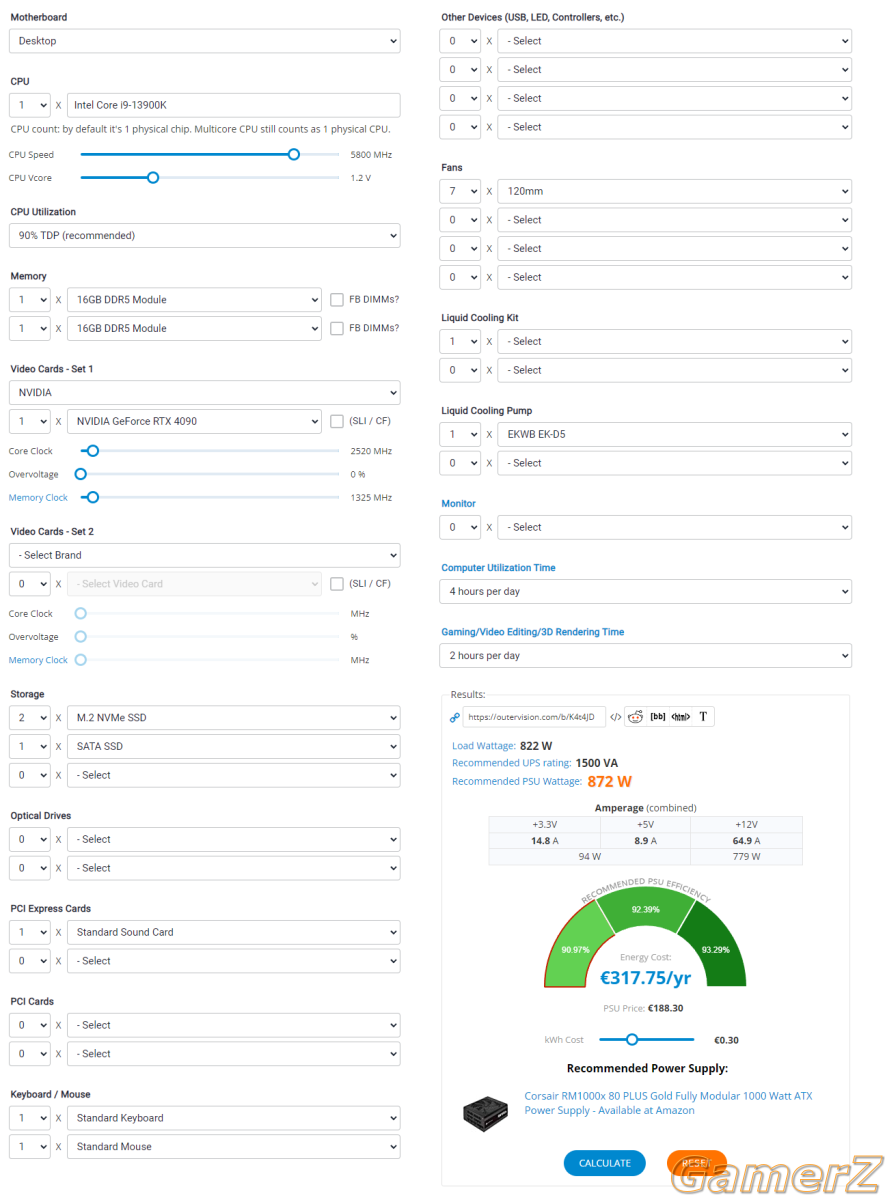Change quantity of RTX 4090 video cards
This screenshot has height=1200, width=885.
point(29,421)
